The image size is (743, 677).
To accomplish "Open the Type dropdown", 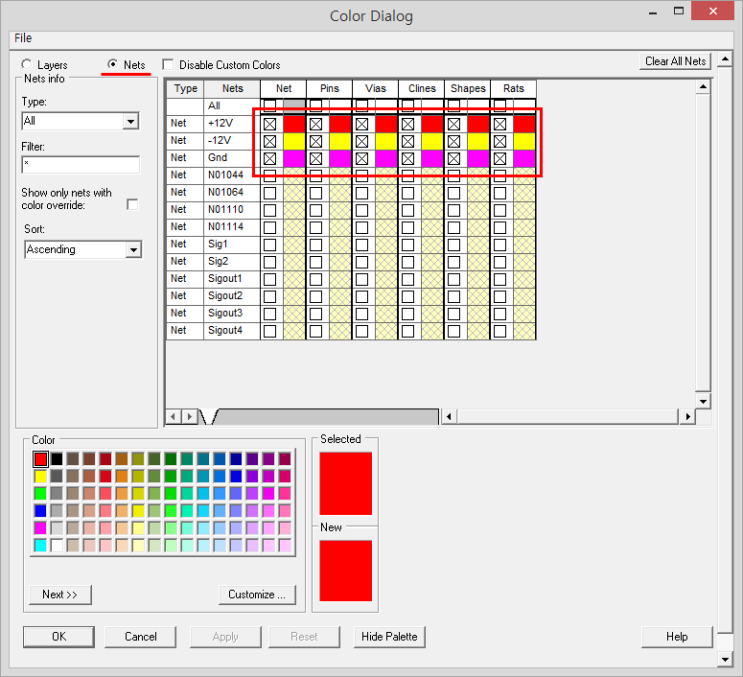I will (131, 121).
